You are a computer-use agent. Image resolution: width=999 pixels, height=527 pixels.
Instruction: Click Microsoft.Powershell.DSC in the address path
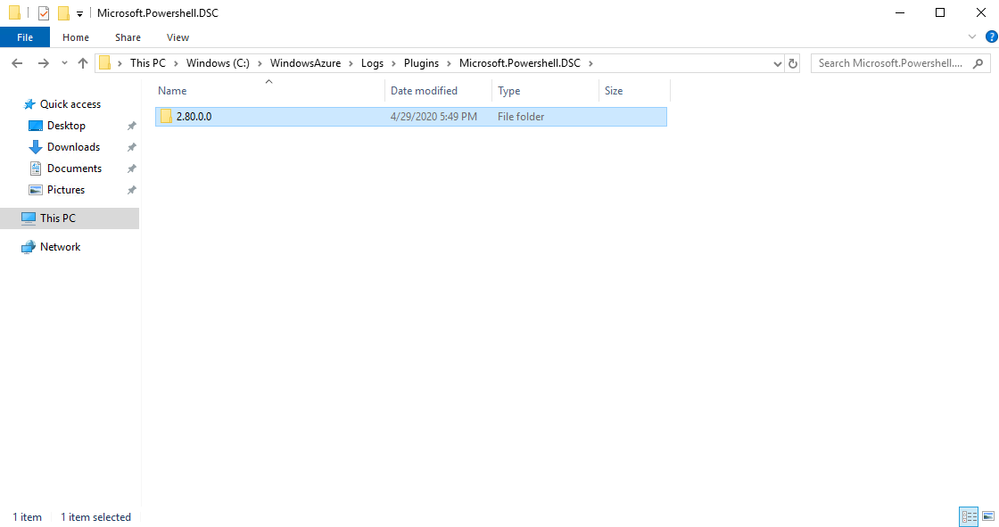(520, 63)
